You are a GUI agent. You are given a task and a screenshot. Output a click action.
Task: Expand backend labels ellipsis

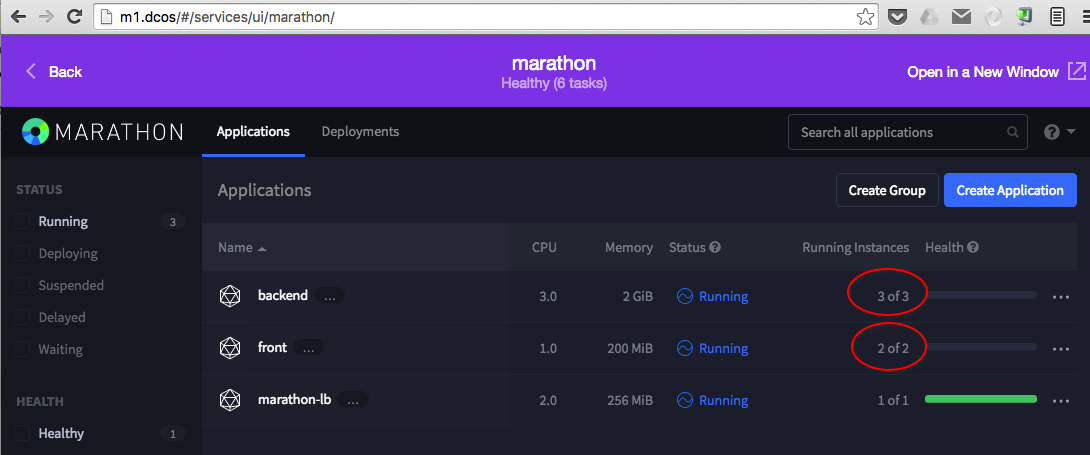coord(330,296)
